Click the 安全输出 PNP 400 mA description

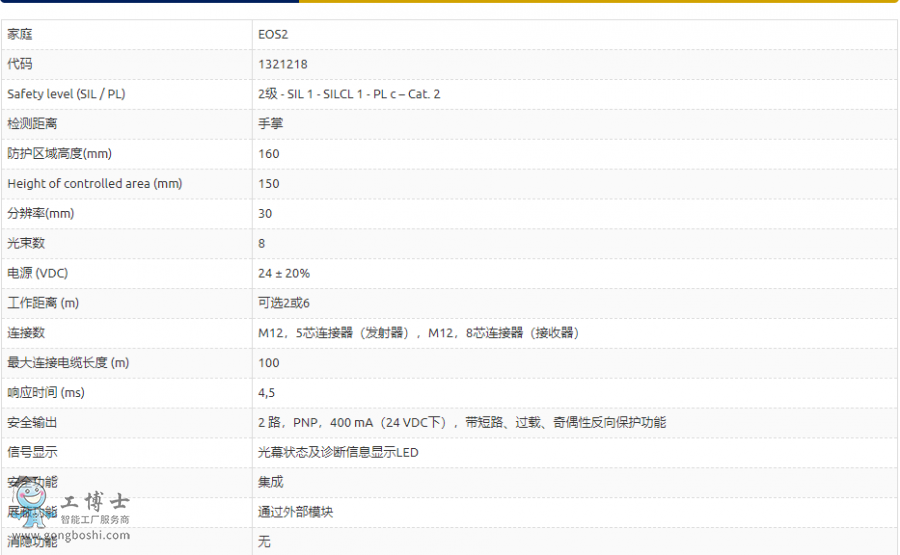(461, 423)
